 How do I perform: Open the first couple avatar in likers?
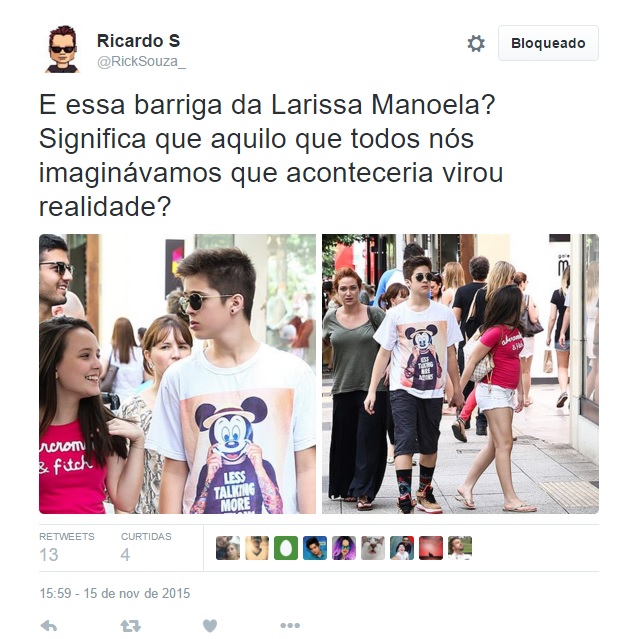[x=228, y=548]
